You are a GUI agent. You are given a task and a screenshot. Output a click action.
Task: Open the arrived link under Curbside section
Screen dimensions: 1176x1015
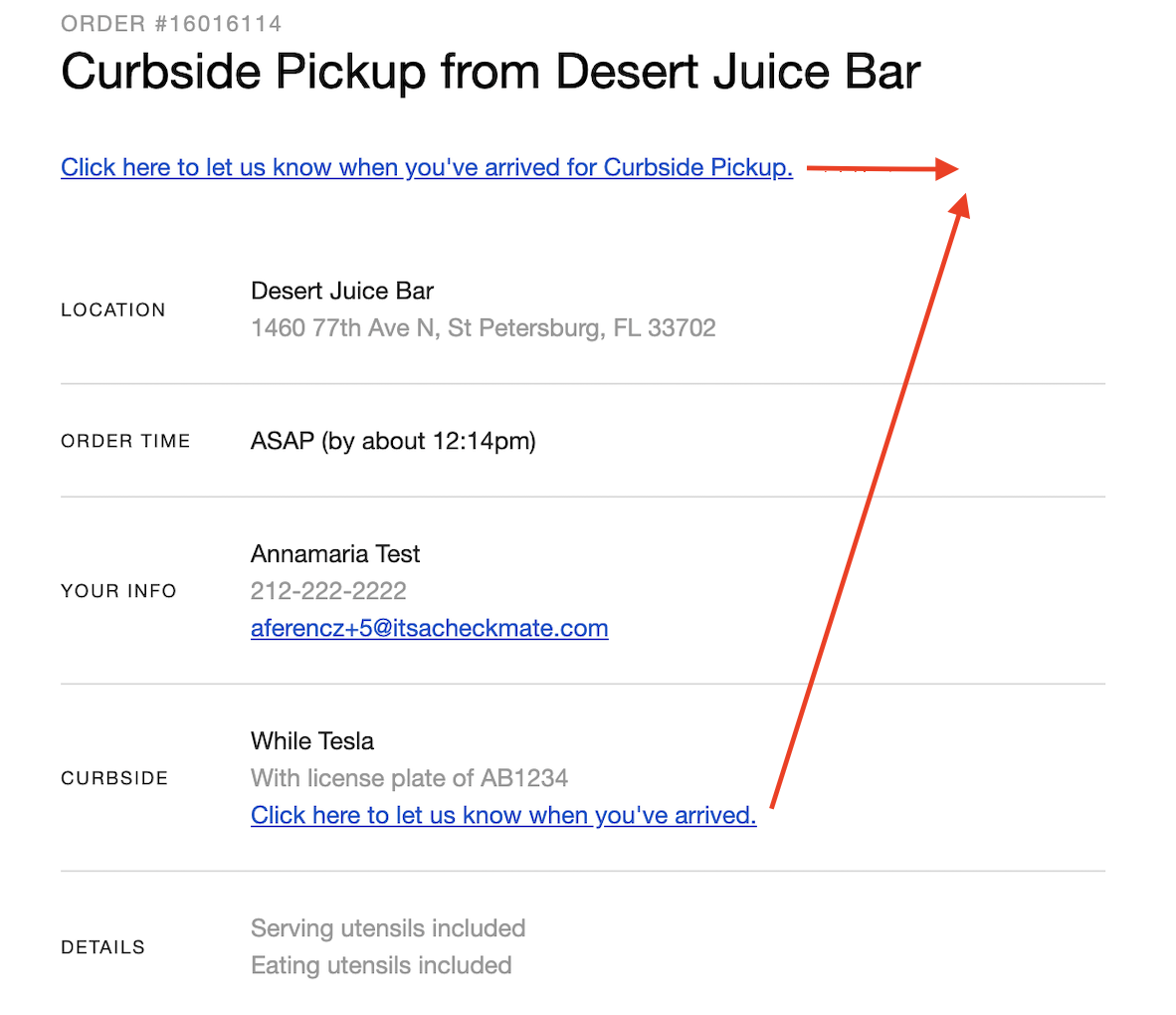(503, 815)
